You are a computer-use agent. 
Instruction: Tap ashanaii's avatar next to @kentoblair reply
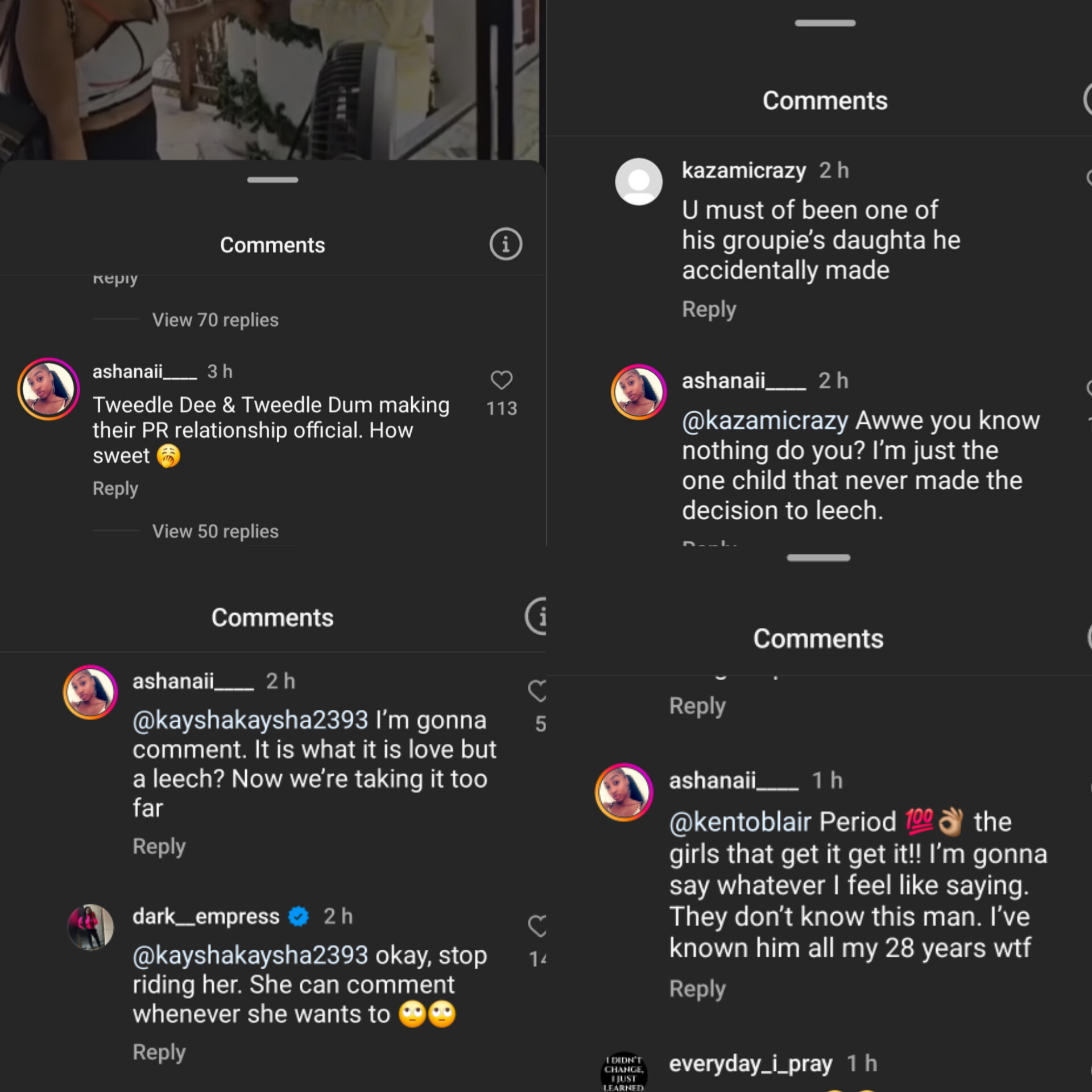[624, 792]
